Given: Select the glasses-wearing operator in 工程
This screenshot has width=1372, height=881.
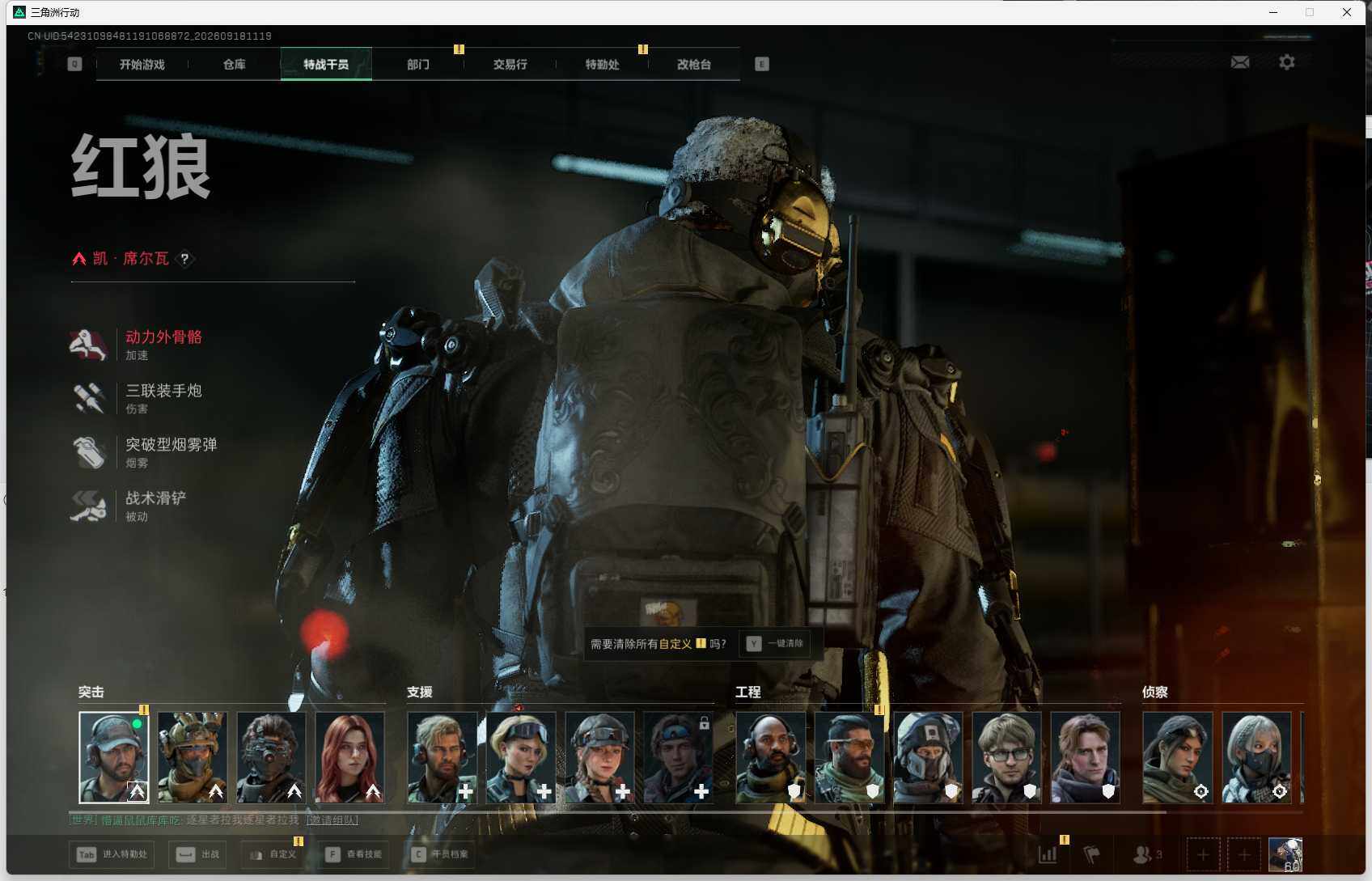Looking at the screenshot, I should click(1006, 757).
